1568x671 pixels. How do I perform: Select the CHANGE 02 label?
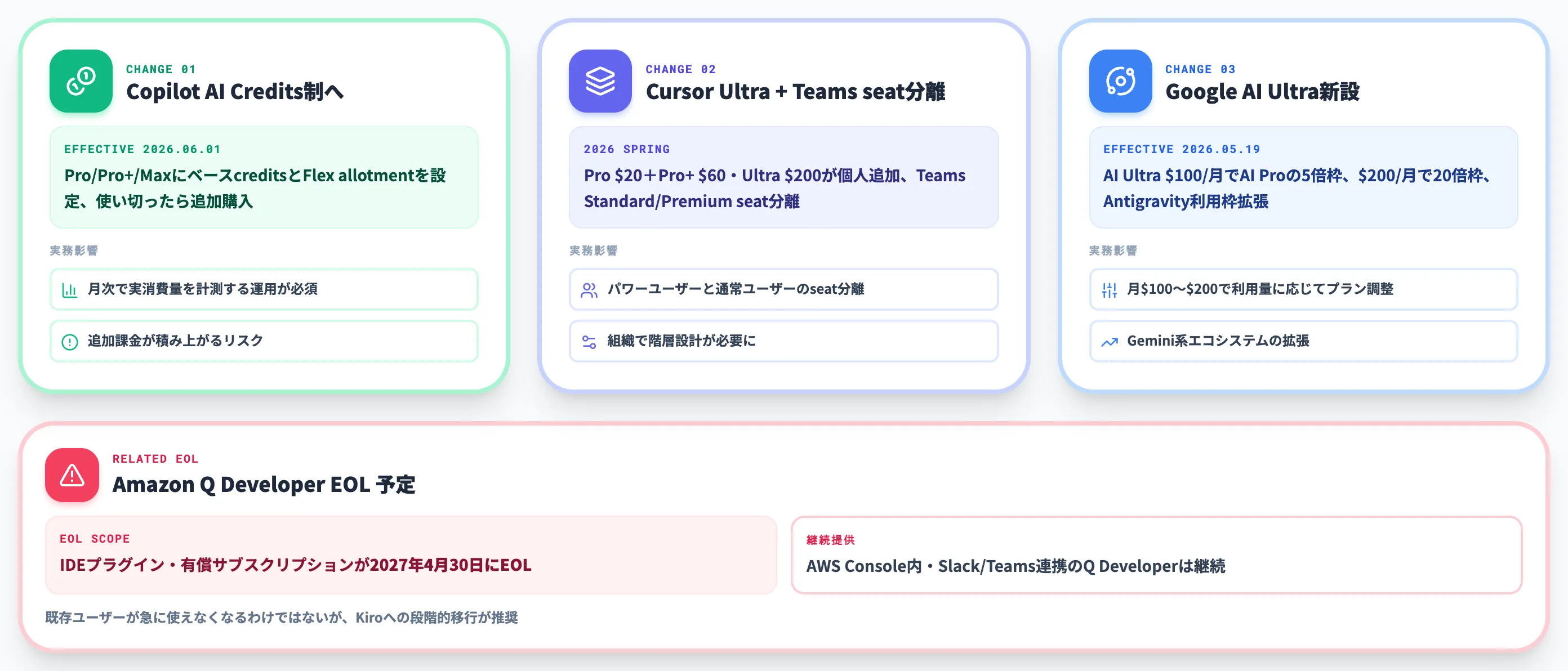(x=680, y=69)
